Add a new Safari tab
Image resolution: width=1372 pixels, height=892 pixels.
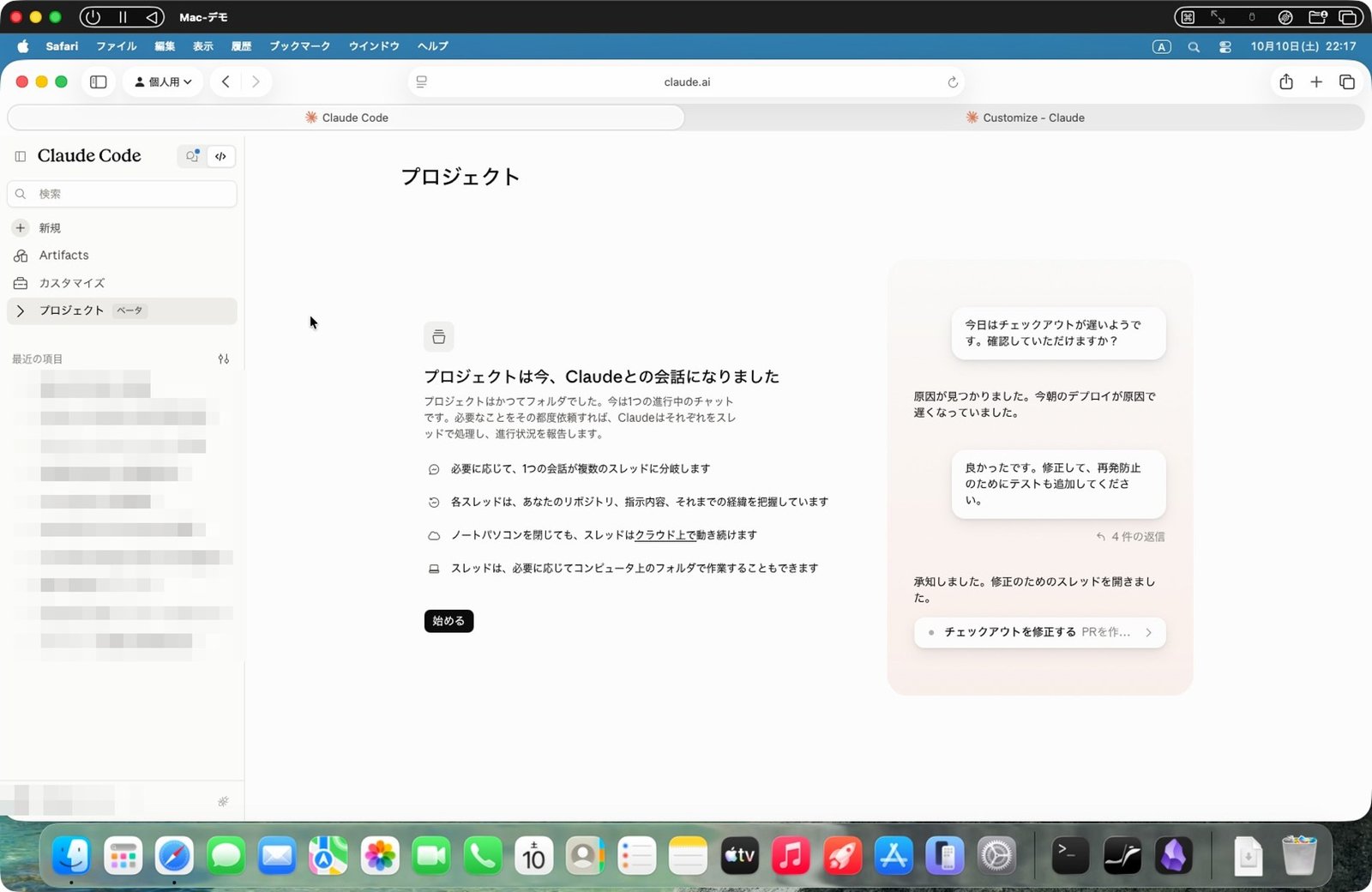[1316, 81]
